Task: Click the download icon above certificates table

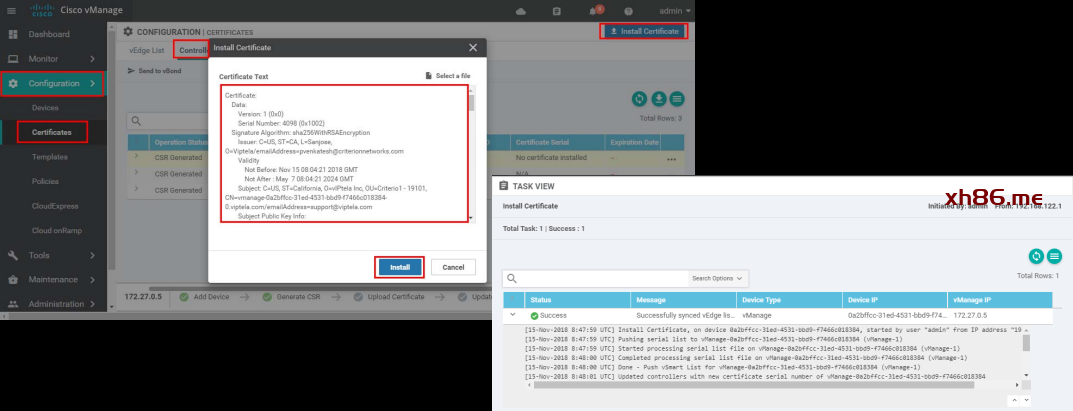Action: pyautogui.click(x=658, y=98)
